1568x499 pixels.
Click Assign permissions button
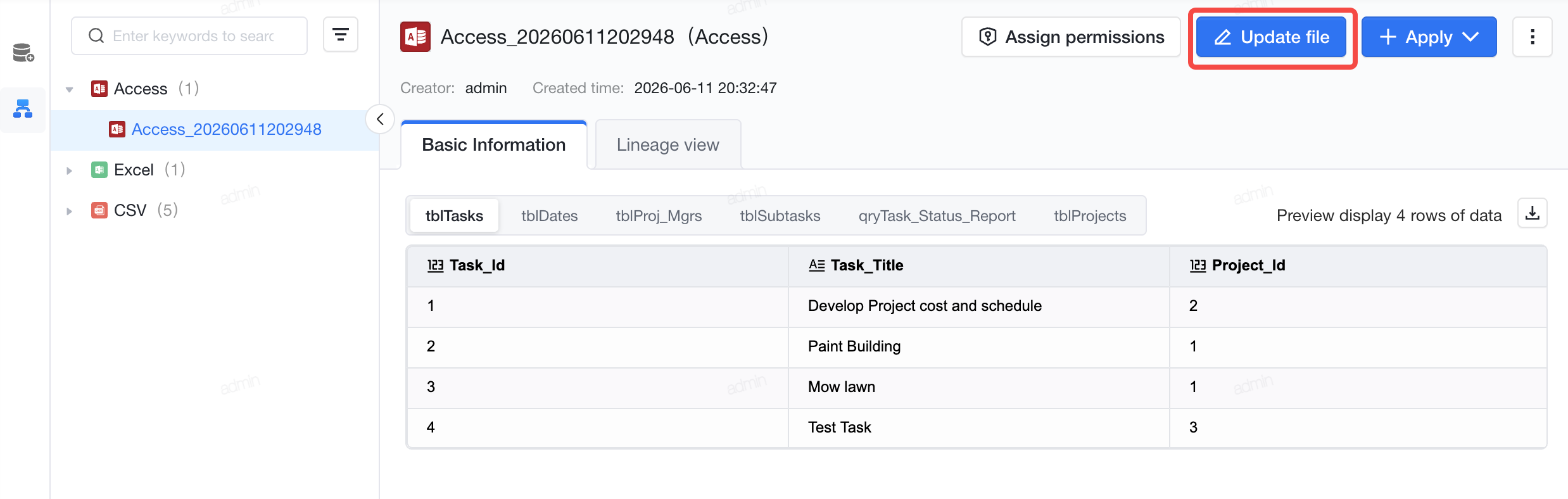(1071, 37)
